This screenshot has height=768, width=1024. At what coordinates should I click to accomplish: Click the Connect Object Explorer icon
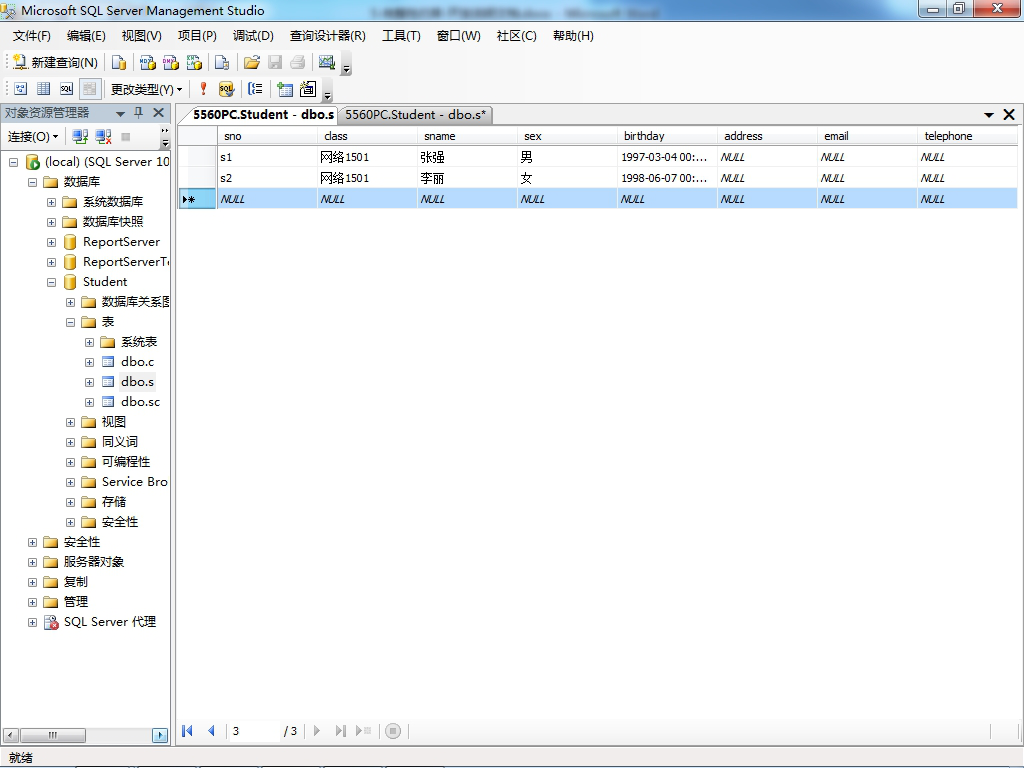tap(80, 136)
